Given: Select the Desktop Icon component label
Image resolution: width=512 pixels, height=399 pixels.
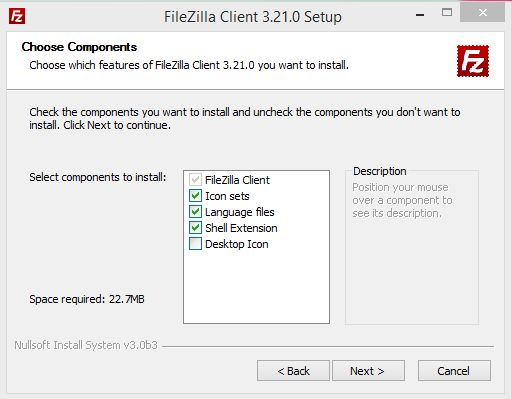Looking at the screenshot, I should point(237,244).
